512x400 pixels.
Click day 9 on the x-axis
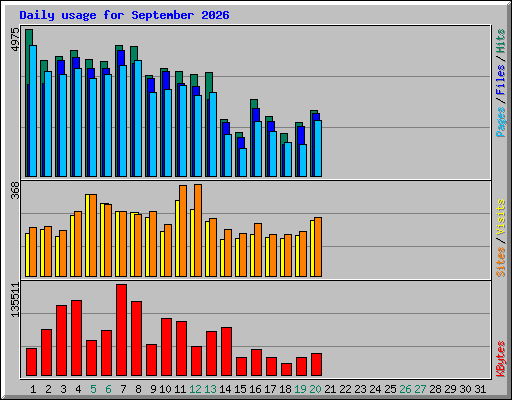click(x=153, y=389)
